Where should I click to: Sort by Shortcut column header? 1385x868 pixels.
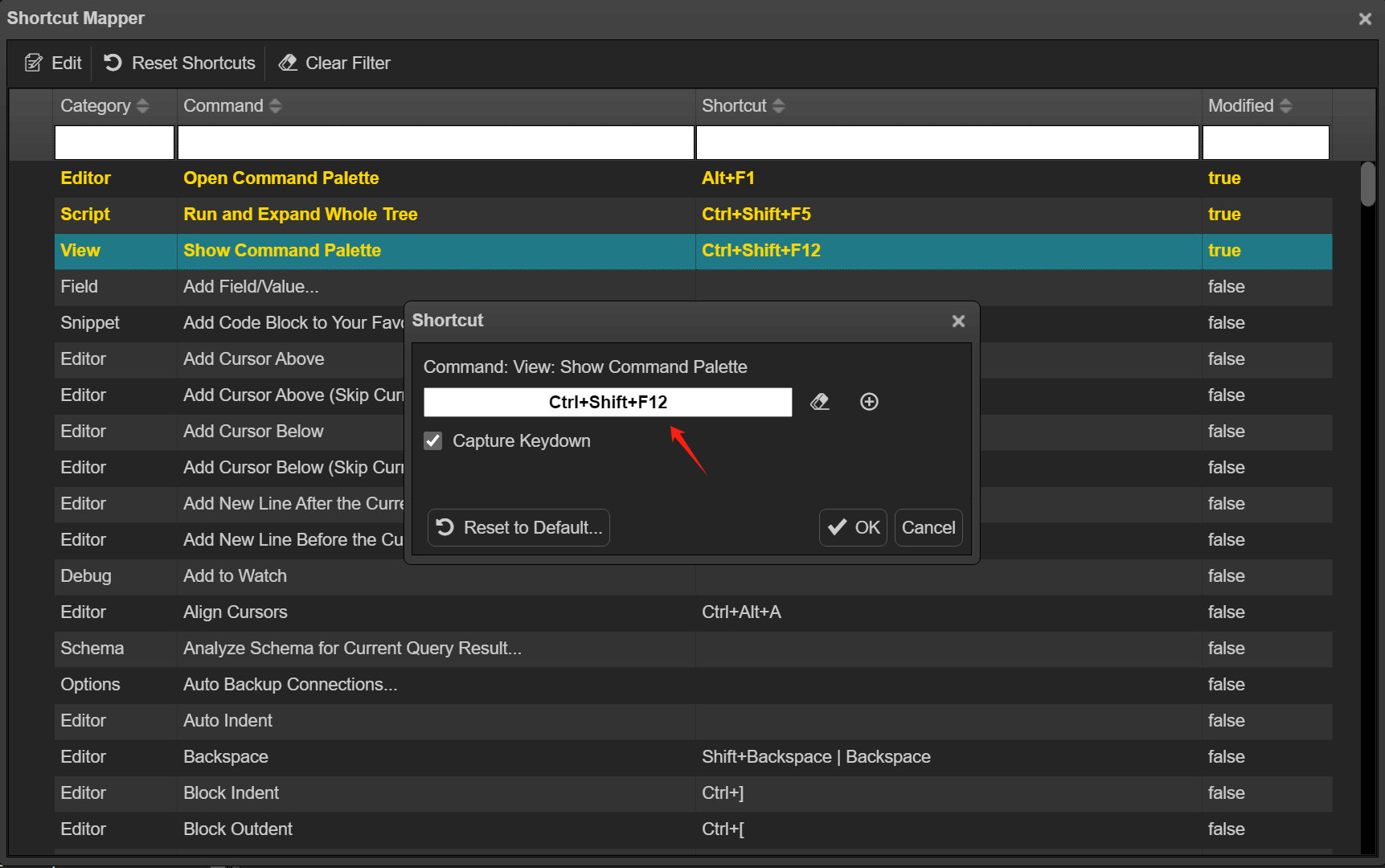pyautogui.click(x=743, y=106)
